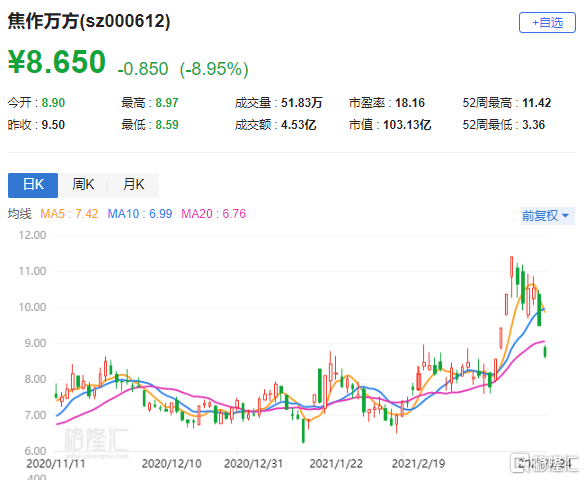Switch to the 周K weekly chart tab

83,185
